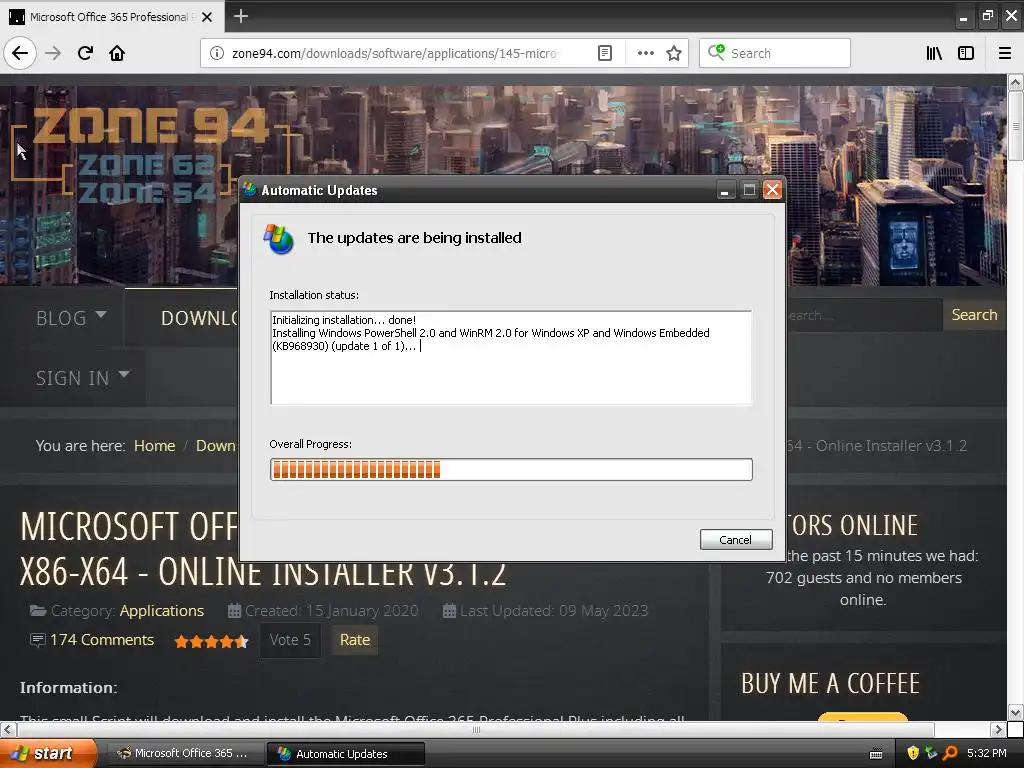Open the Firefox hamburger menu
This screenshot has height=768, width=1024.
1004,53
